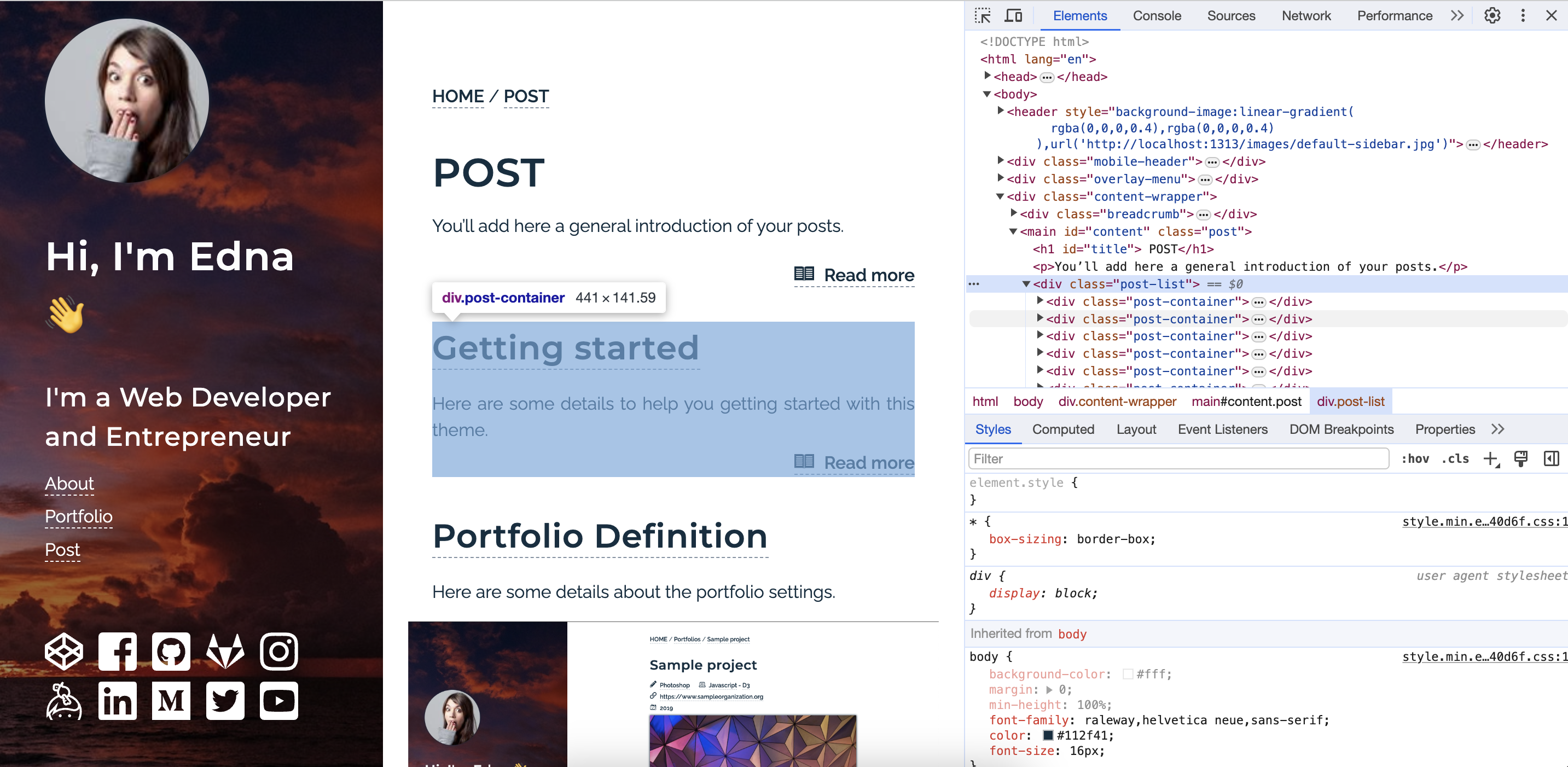Click the rendering emulations paintbrush icon
Screen dimensions: 1568x767
tap(1520, 459)
